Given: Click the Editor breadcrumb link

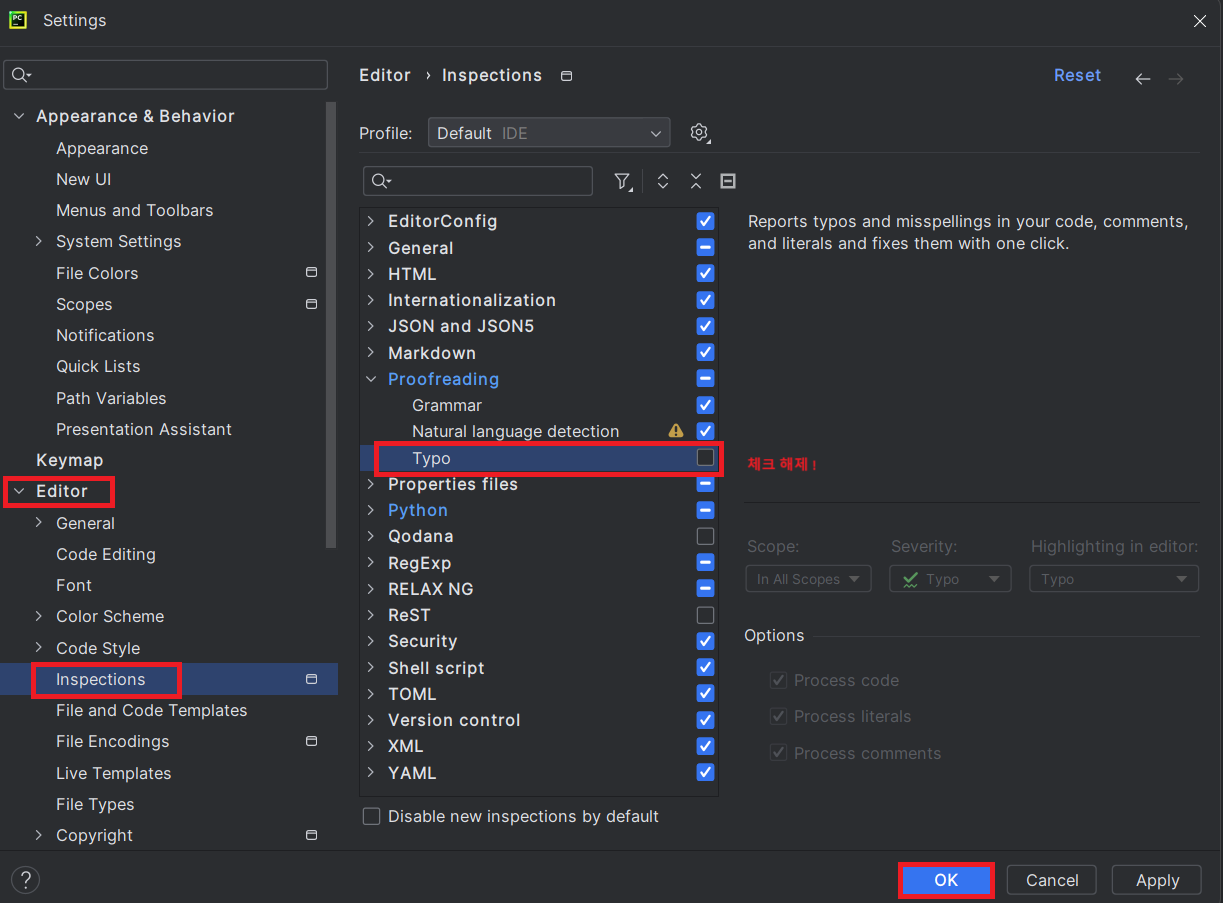Looking at the screenshot, I should [x=385, y=75].
